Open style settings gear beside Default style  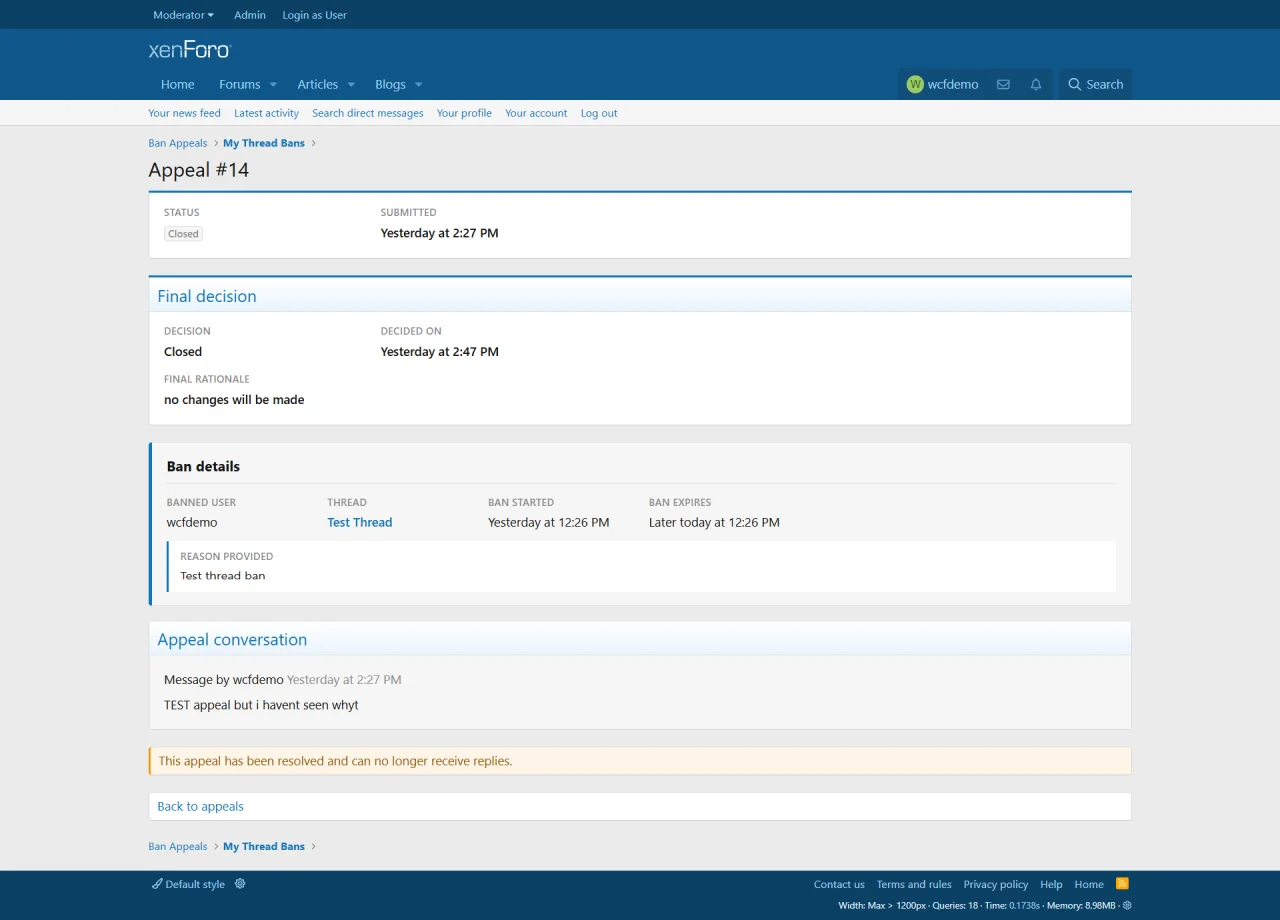pos(240,884)
